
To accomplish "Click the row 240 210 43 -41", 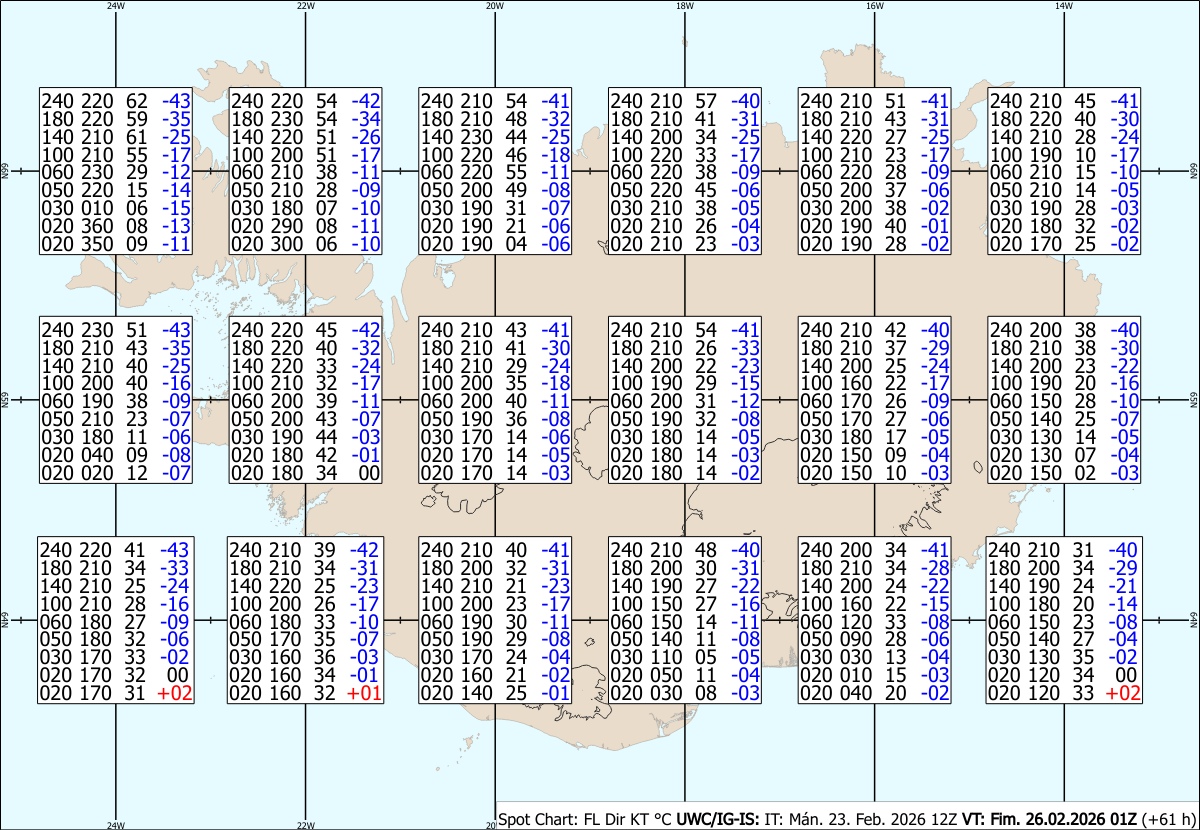I will (x=495, y=330).
